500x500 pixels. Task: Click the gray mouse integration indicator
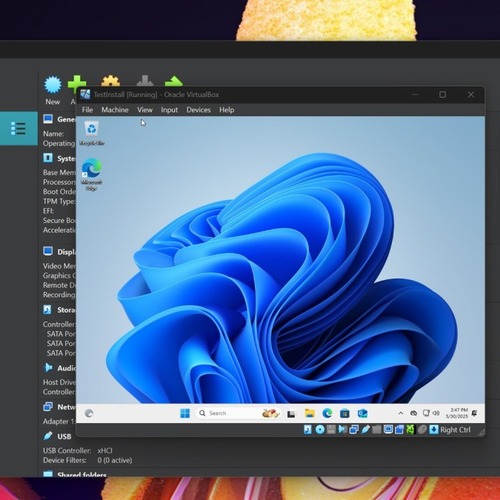pos(422,430)
